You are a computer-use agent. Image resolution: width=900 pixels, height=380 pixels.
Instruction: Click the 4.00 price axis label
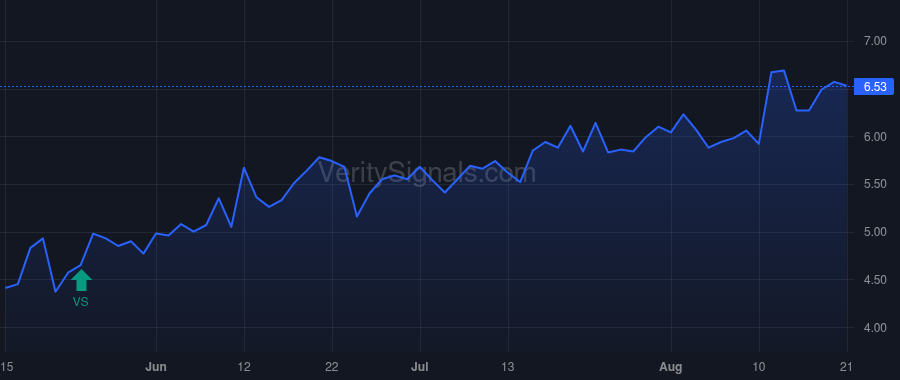point(875,328)
